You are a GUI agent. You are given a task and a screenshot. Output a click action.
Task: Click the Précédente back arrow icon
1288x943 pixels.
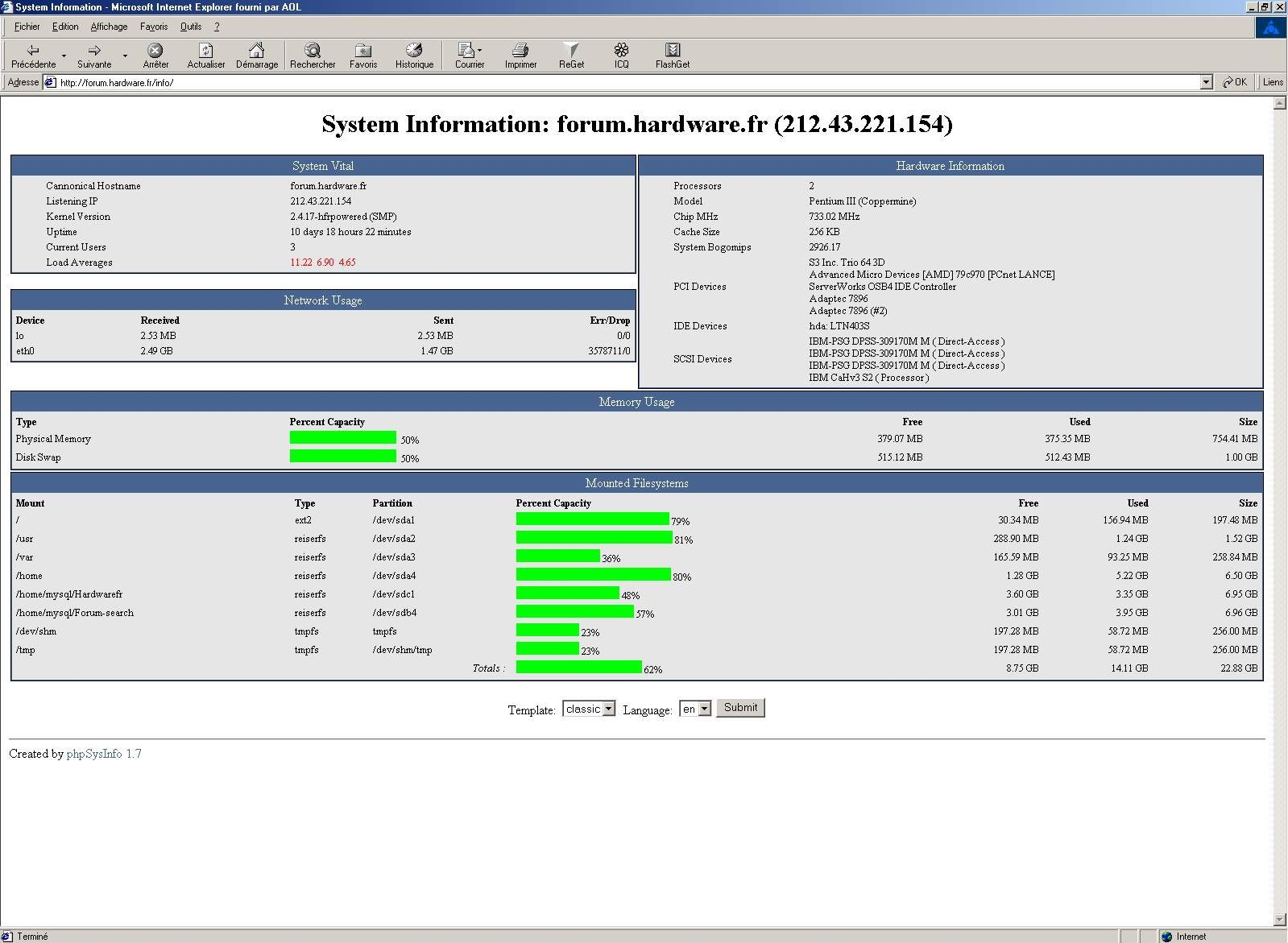(x=33, y=51)
